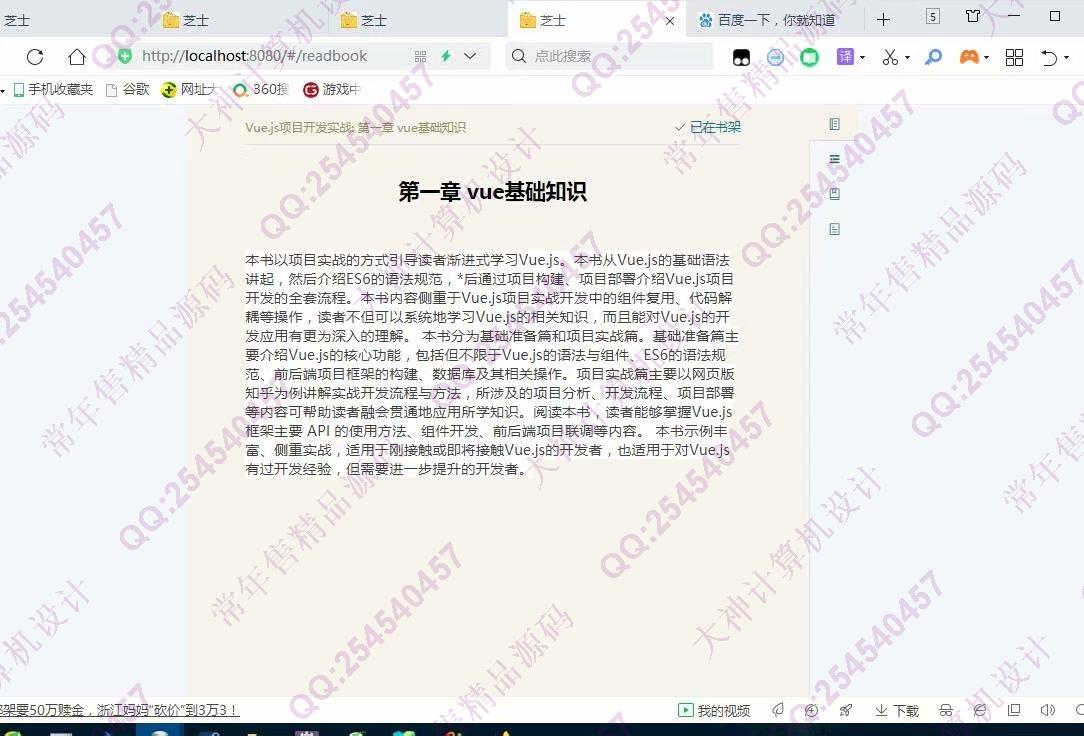Open the 网址大 bookmark

(189, 89)
